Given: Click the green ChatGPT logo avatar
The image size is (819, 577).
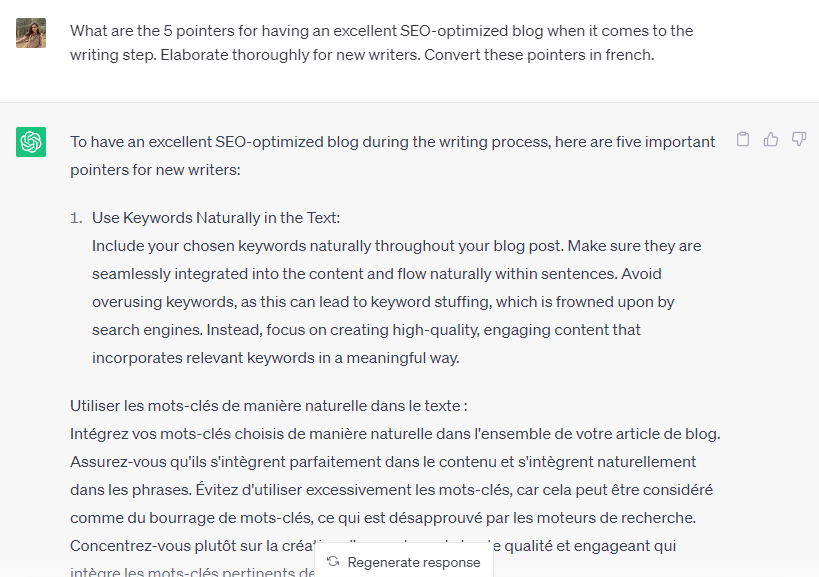Looking at the screenshot, I should (31, 142).
